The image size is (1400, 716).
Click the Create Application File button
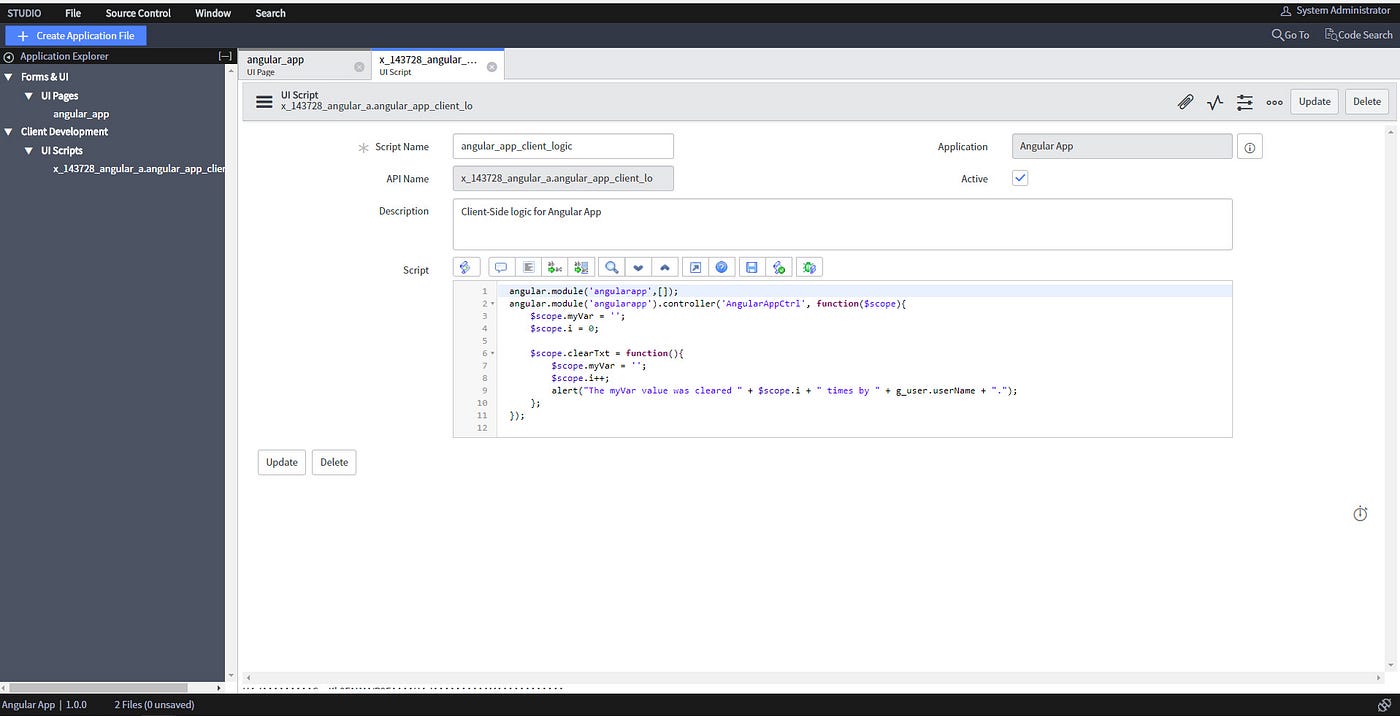[x=75, y=34]
